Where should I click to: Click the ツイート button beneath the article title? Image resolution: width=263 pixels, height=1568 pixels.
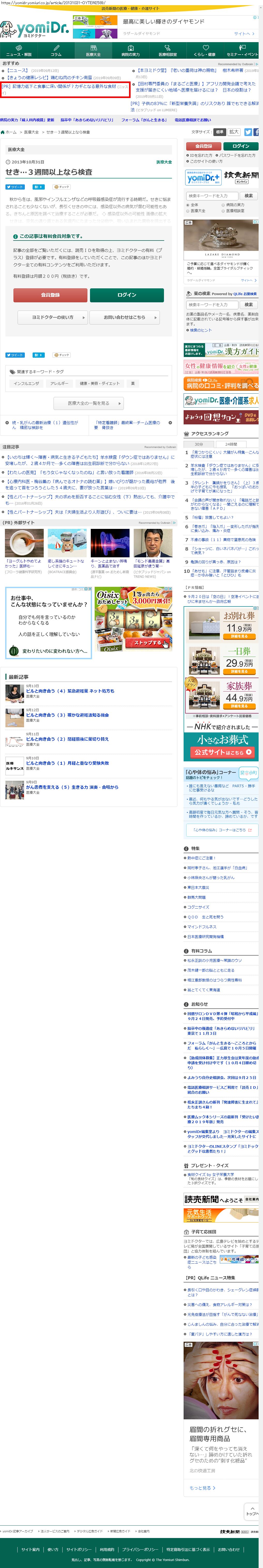[15, 187]
